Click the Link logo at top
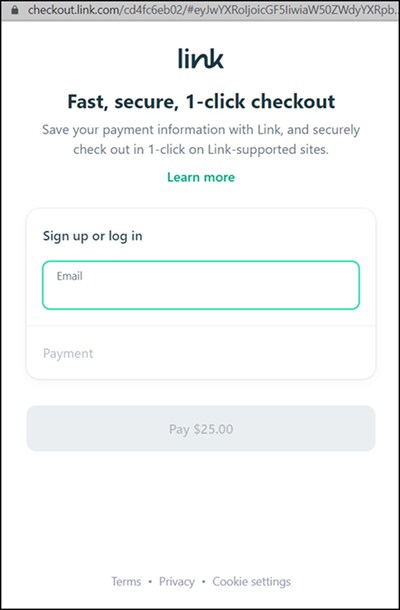The width and height of the screenshot is (400, 610). (x=201, y=59)
